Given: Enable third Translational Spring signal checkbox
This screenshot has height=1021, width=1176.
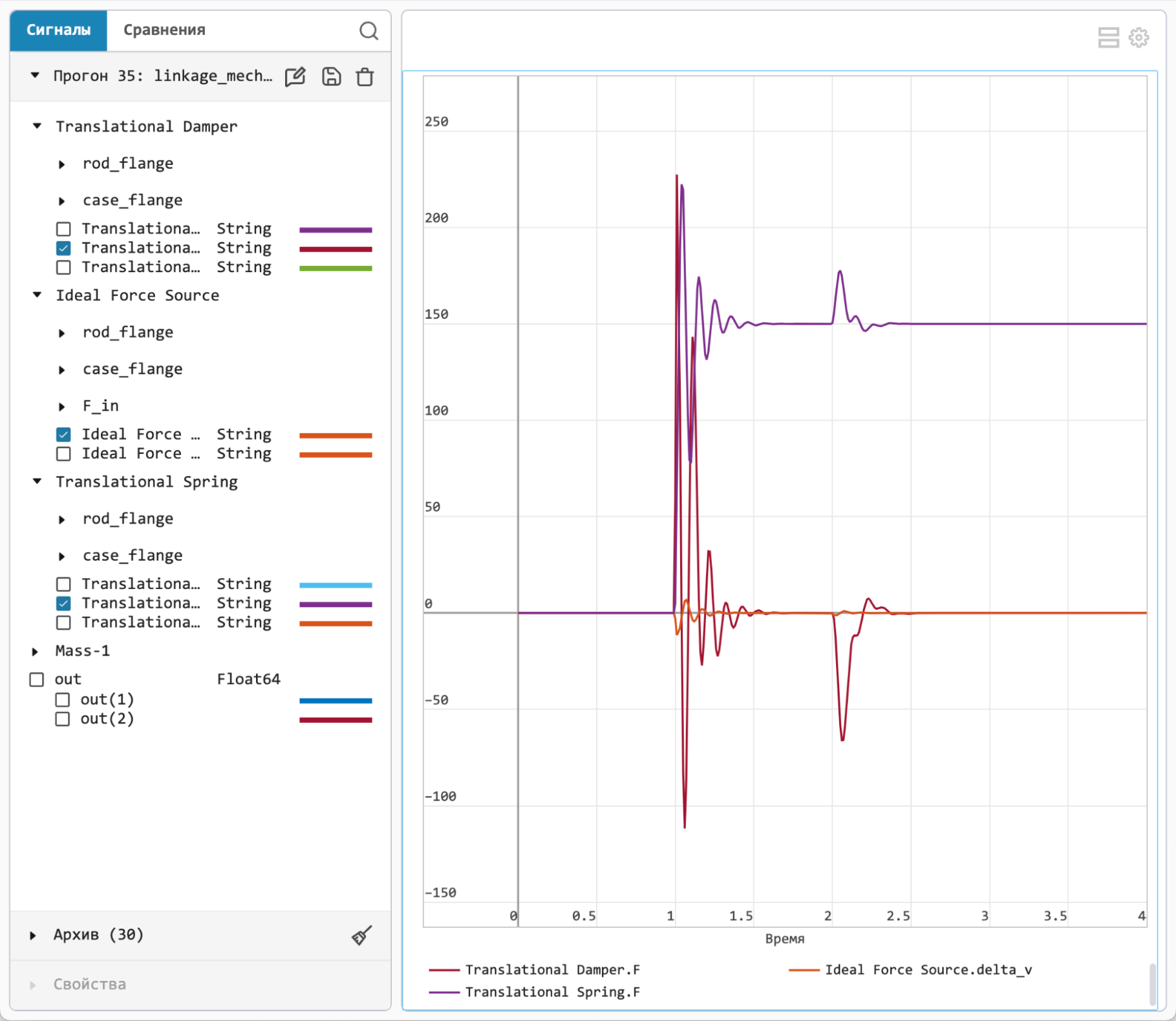Looking at the screenshot, I should (63, 623).
